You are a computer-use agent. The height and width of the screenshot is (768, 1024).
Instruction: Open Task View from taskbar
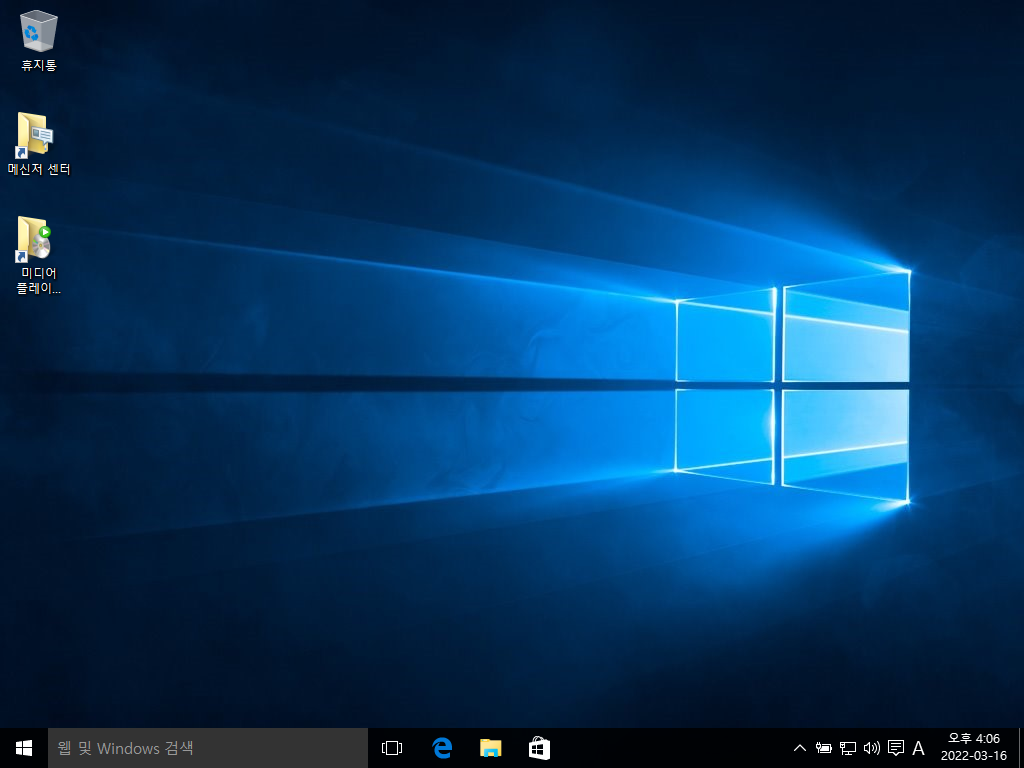point(392,748)
